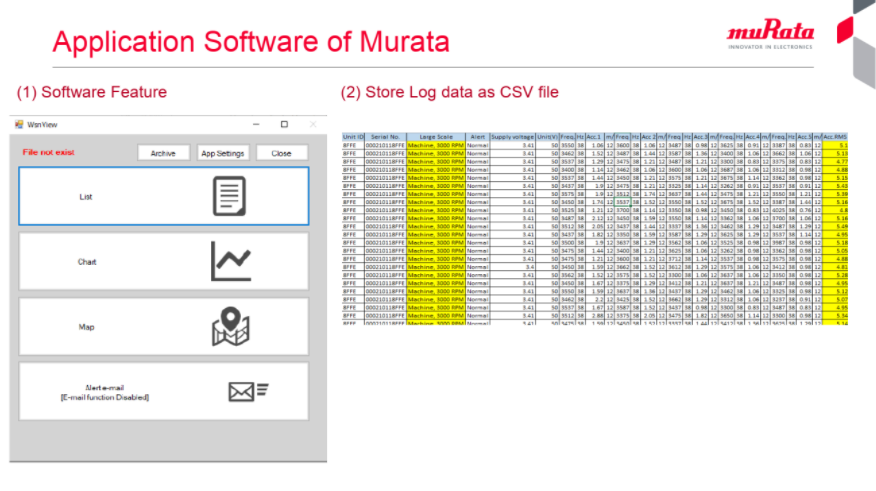876x491 pixels.
Task: Click the '(1) Software Feature' heading
Action: click(92, 92)
